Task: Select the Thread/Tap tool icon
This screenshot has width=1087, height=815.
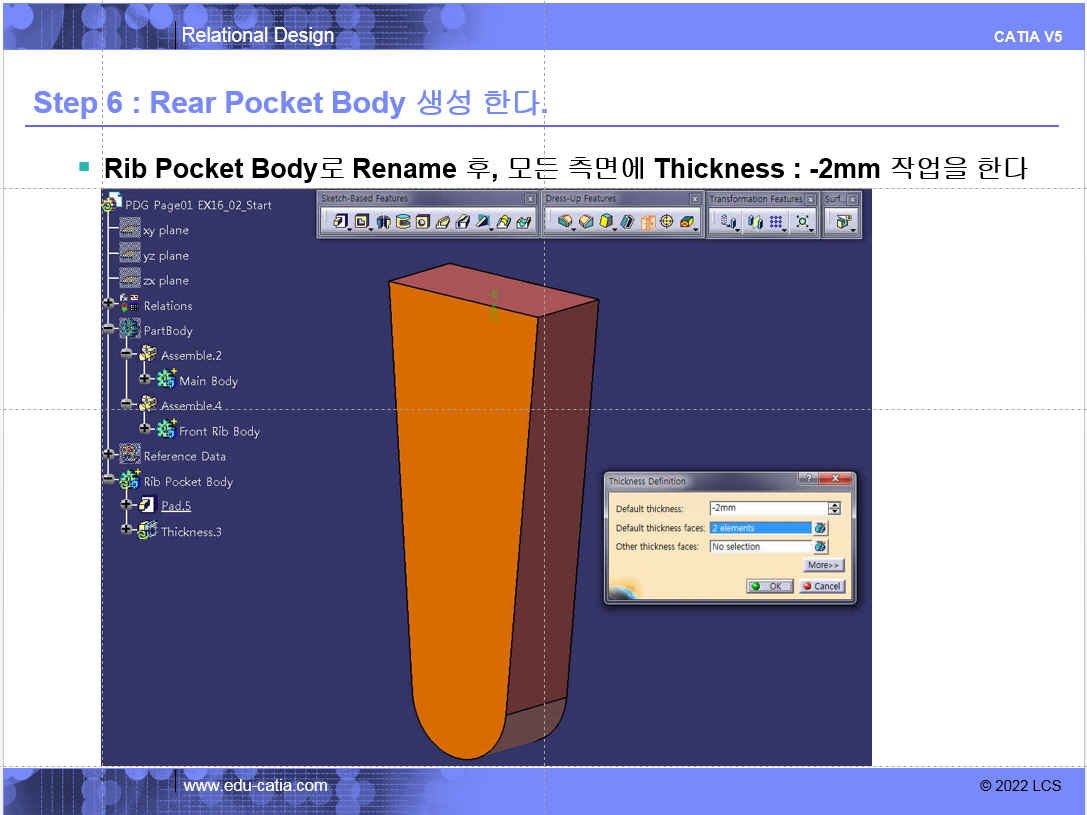Action: (x=667, y=222)
